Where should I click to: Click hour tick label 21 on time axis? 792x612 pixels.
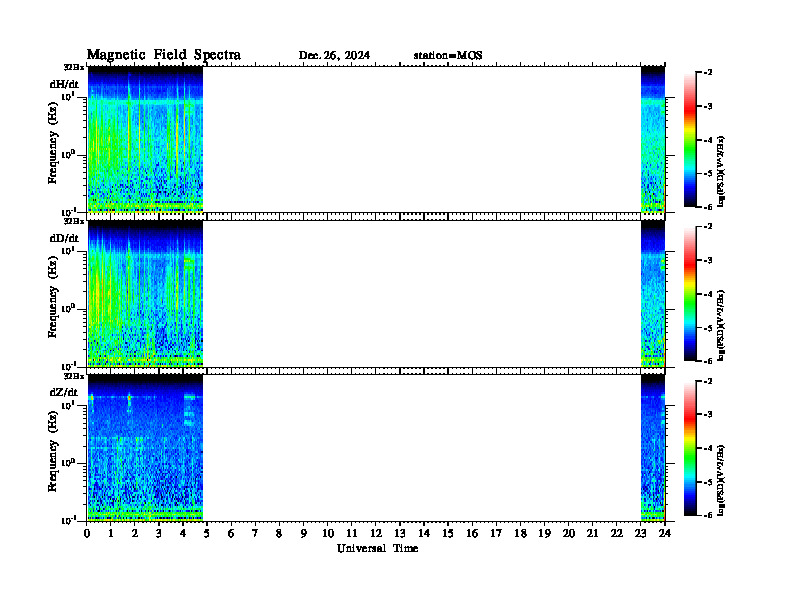[592, 533]
